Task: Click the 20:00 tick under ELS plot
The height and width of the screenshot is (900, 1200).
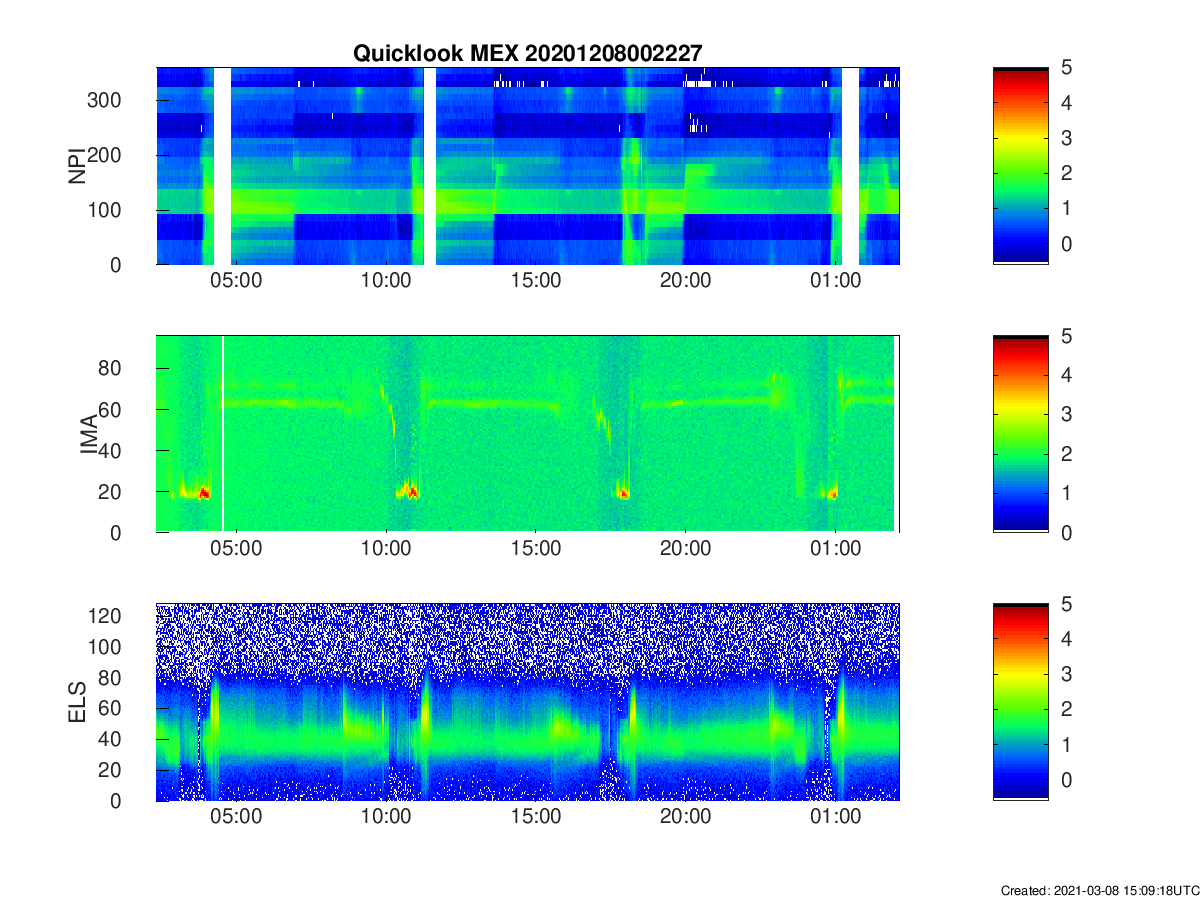Action: click(x=686, y=817)
